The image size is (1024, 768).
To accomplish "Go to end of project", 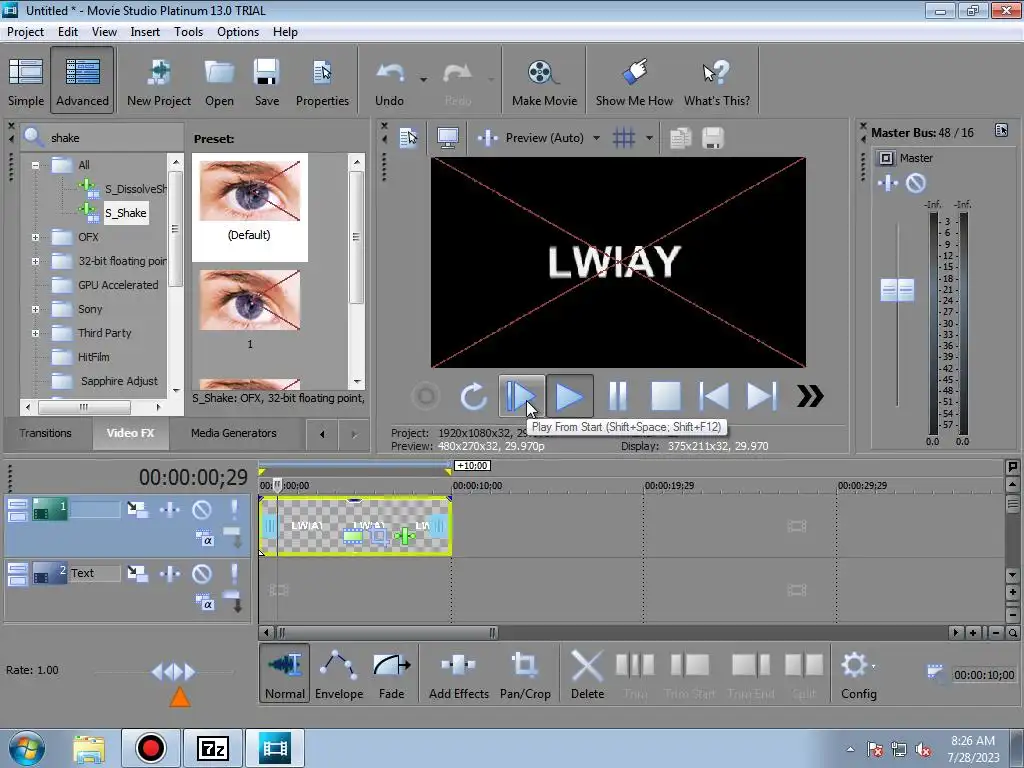I will (x=762, y=396).
